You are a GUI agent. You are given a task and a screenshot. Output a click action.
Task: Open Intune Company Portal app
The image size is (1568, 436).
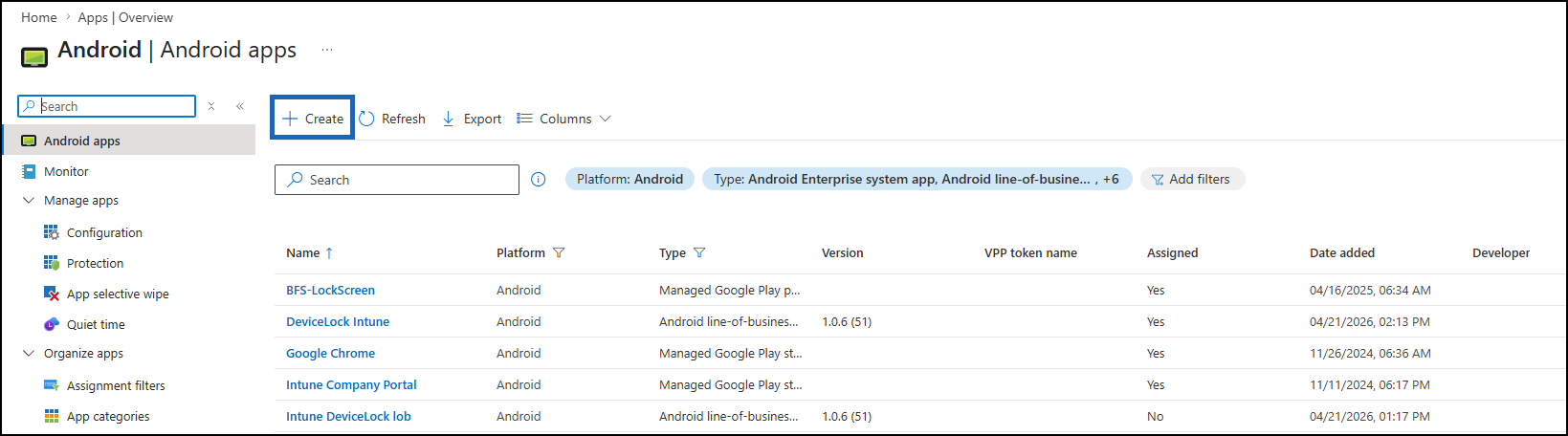(x=351, y=384)
